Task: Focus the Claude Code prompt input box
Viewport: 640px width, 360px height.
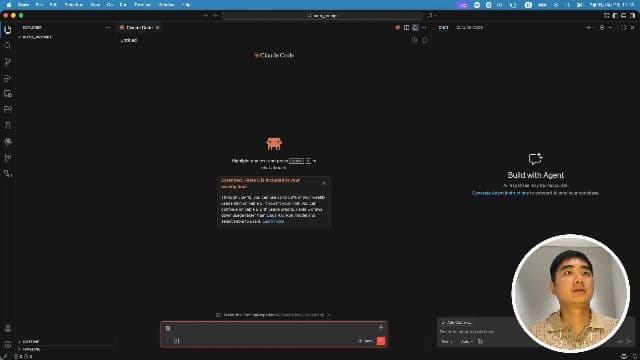Action: point(273,328)
